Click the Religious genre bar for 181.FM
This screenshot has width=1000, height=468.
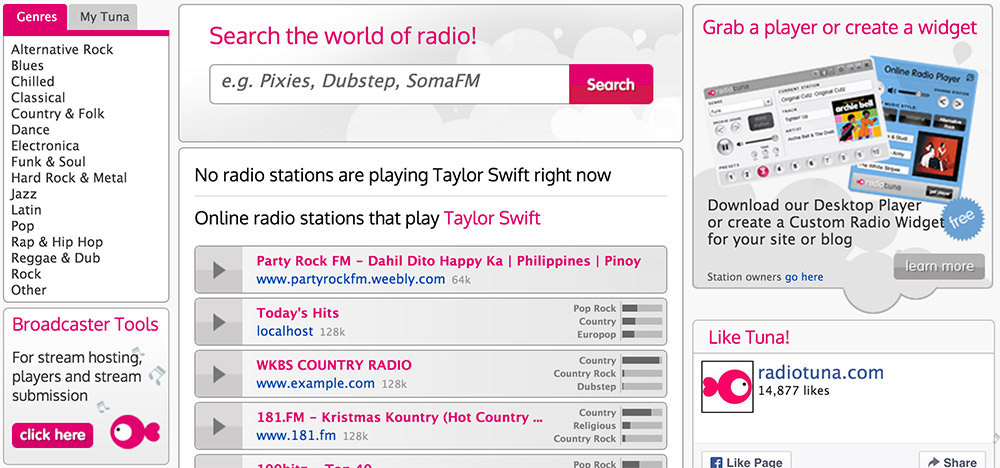pyautogui.click(x=642, y=426)
